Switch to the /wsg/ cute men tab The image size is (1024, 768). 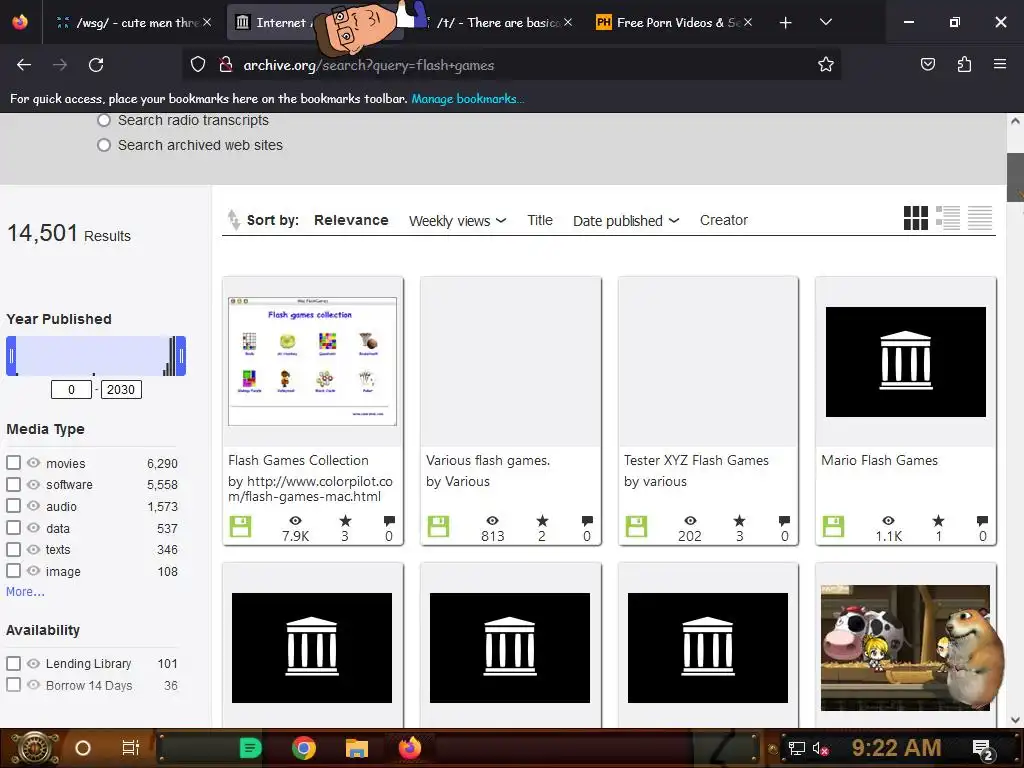click(134, 22)
